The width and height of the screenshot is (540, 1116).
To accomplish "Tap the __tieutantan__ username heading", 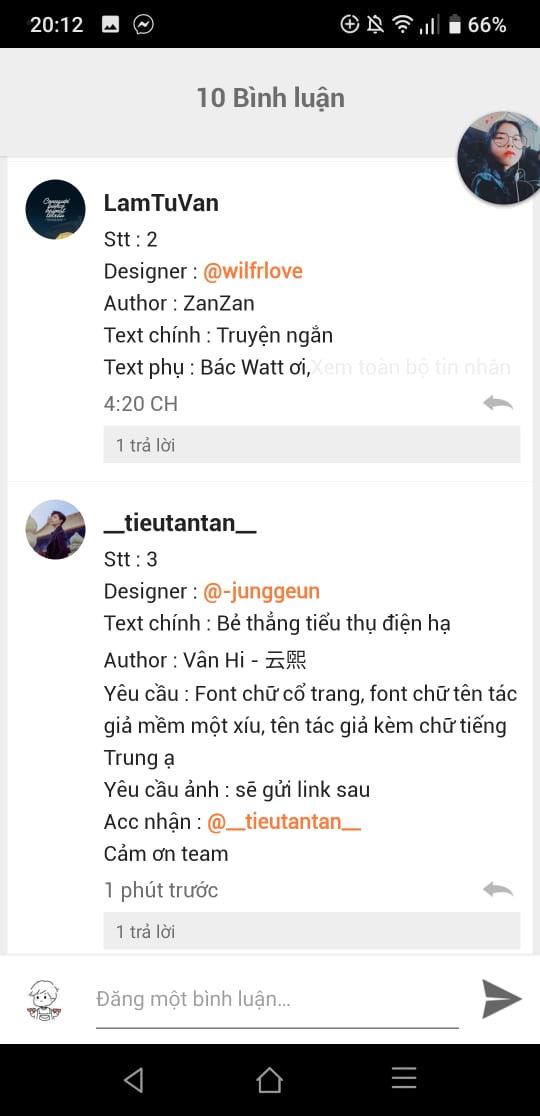I will [x=180, y=523].
